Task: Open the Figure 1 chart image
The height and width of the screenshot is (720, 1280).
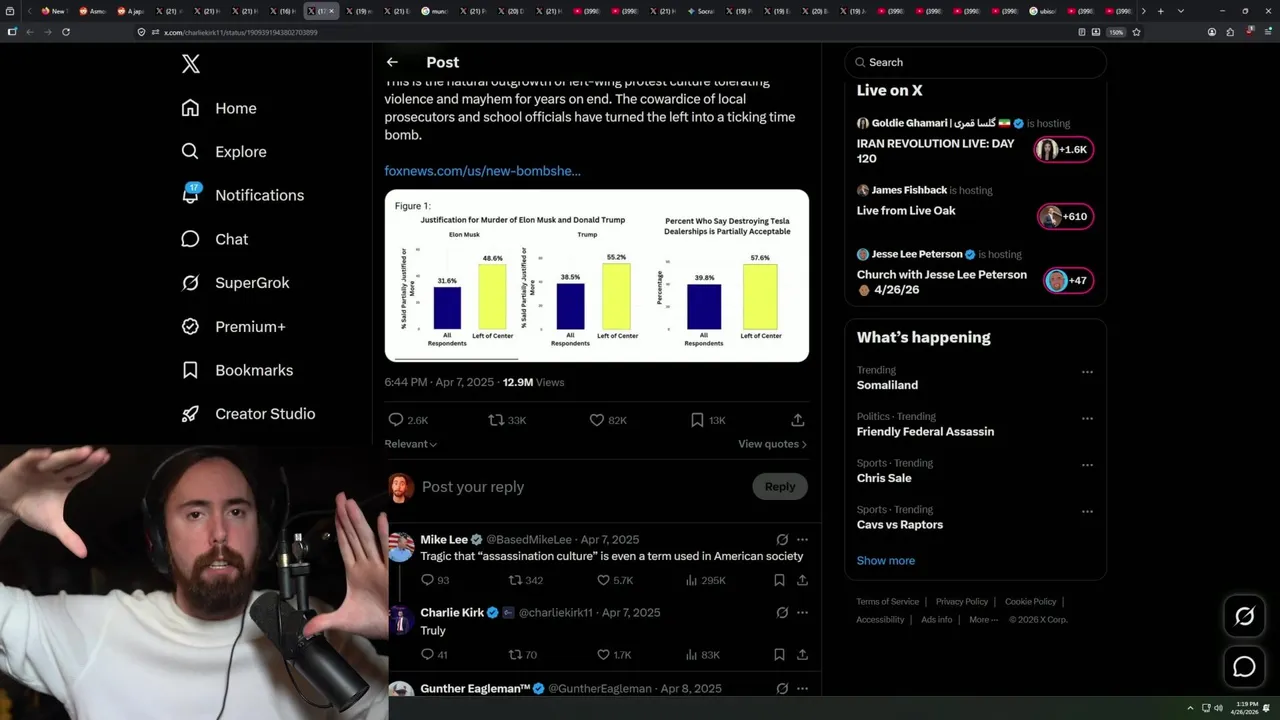Action: point(597,276)
